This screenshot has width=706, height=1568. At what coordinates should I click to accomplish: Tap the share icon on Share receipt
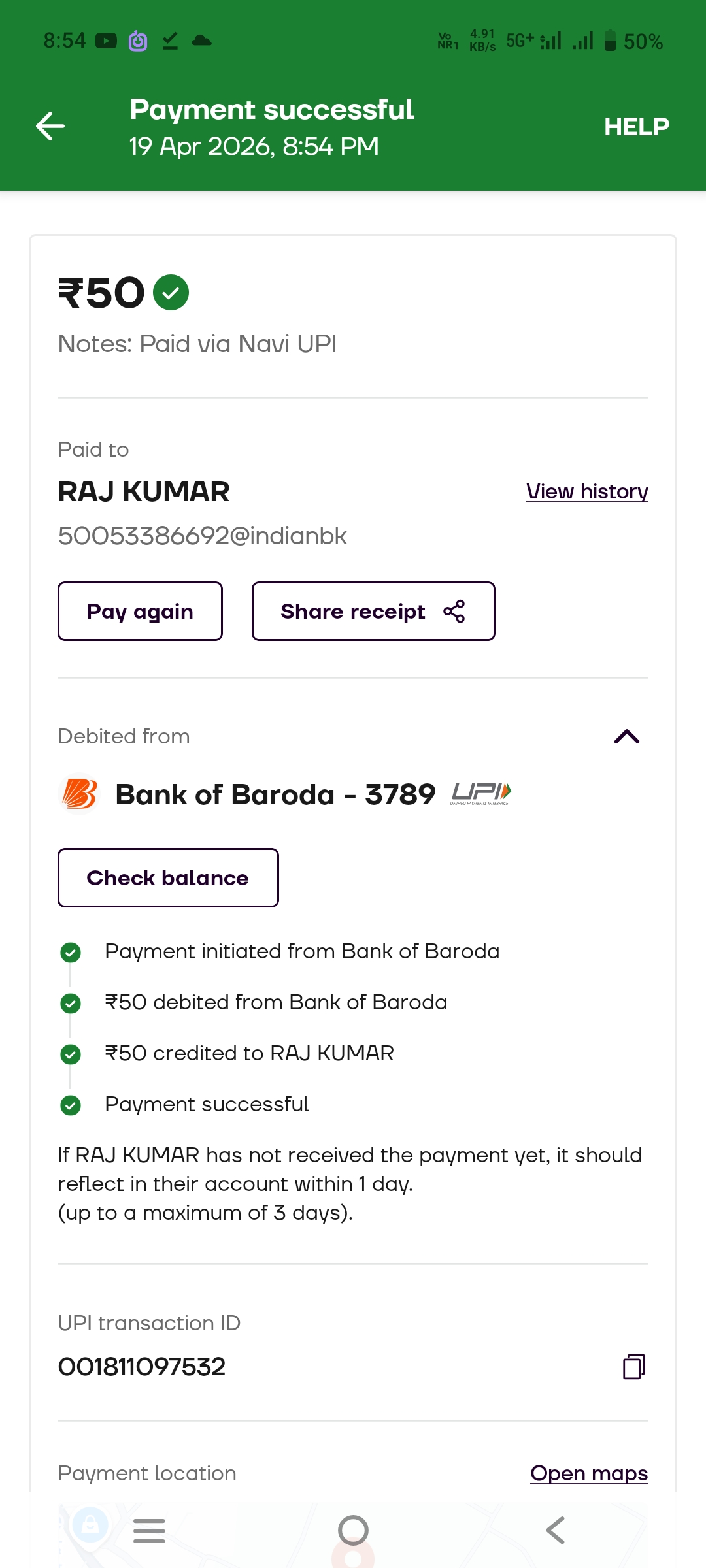(x=454, y=612)
